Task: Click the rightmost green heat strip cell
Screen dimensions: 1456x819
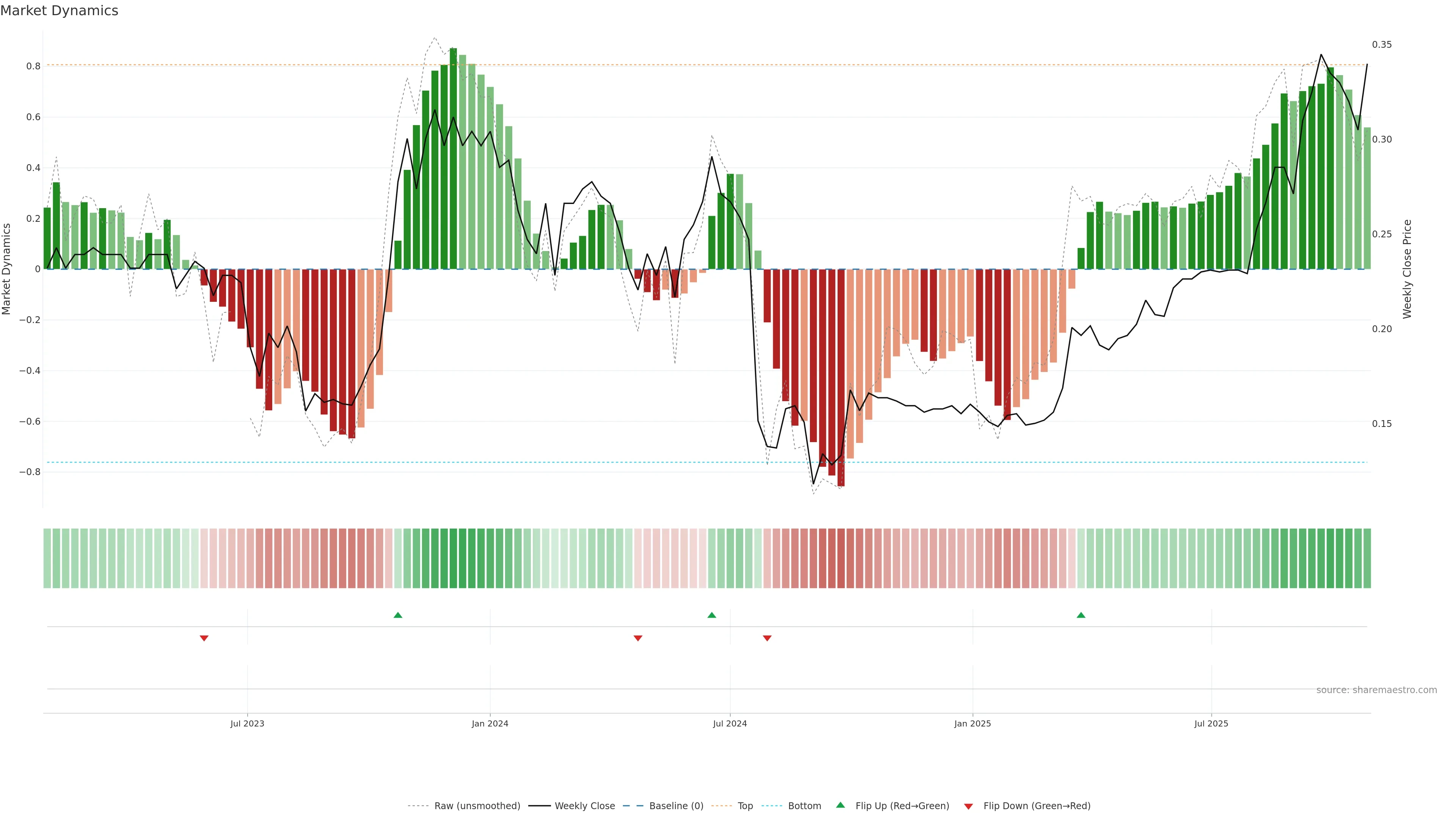Action: point(1367,559)
